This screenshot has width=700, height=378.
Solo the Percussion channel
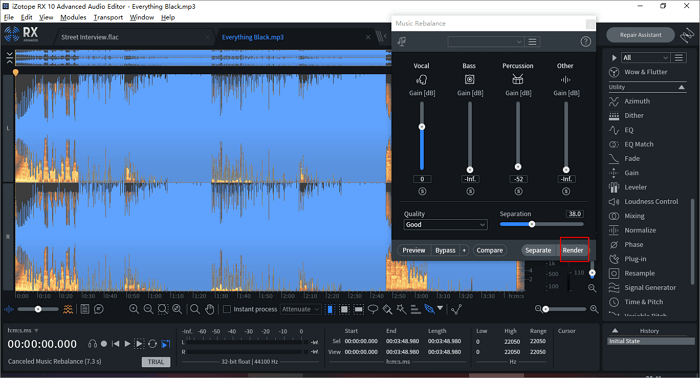tap(518, 191)
